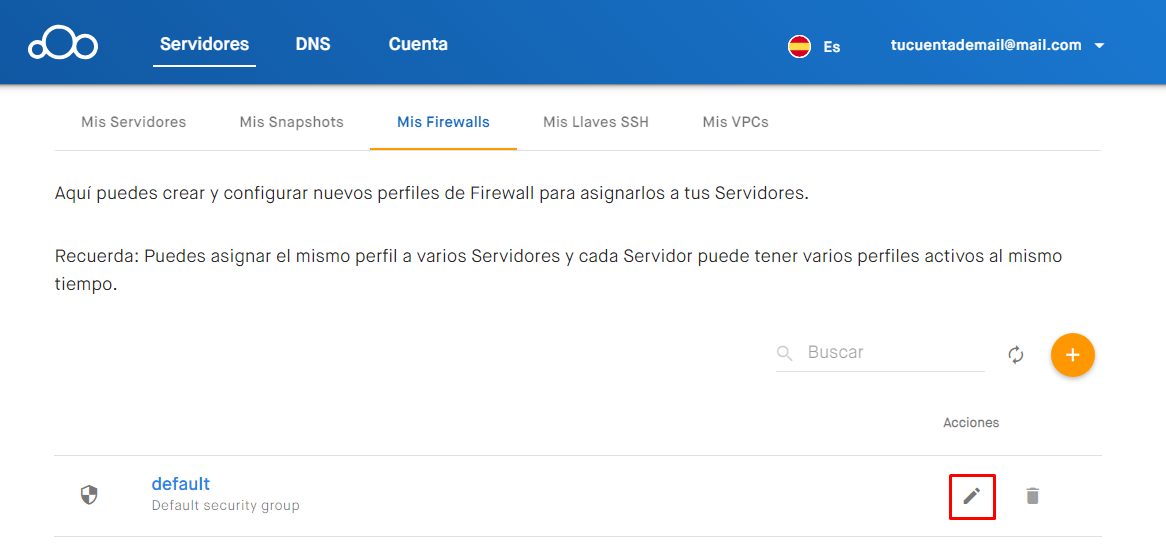The height and width of the screenshot is (551, 1166).
Task: Switch to Mis Servidores tab
Action: [134, 122]
